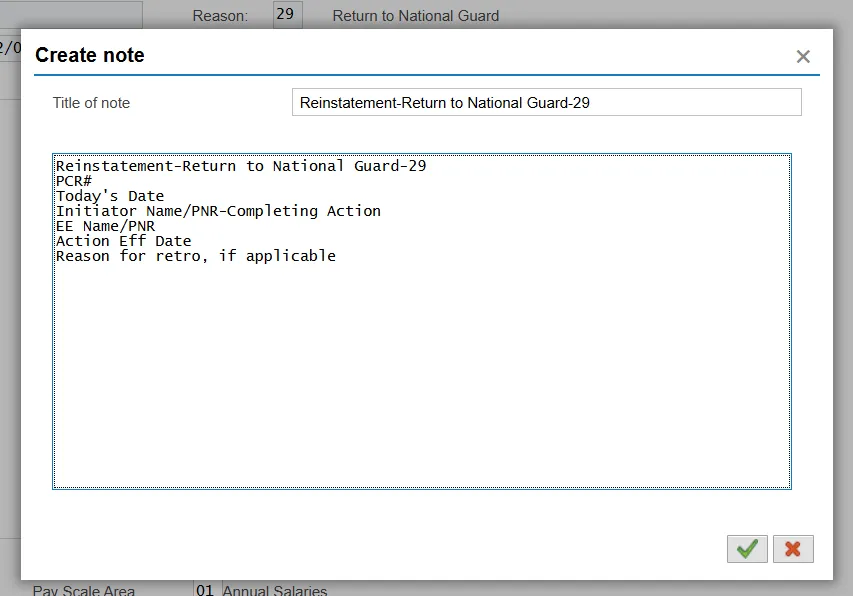Click the Title of note label

[x=91, y=103]
